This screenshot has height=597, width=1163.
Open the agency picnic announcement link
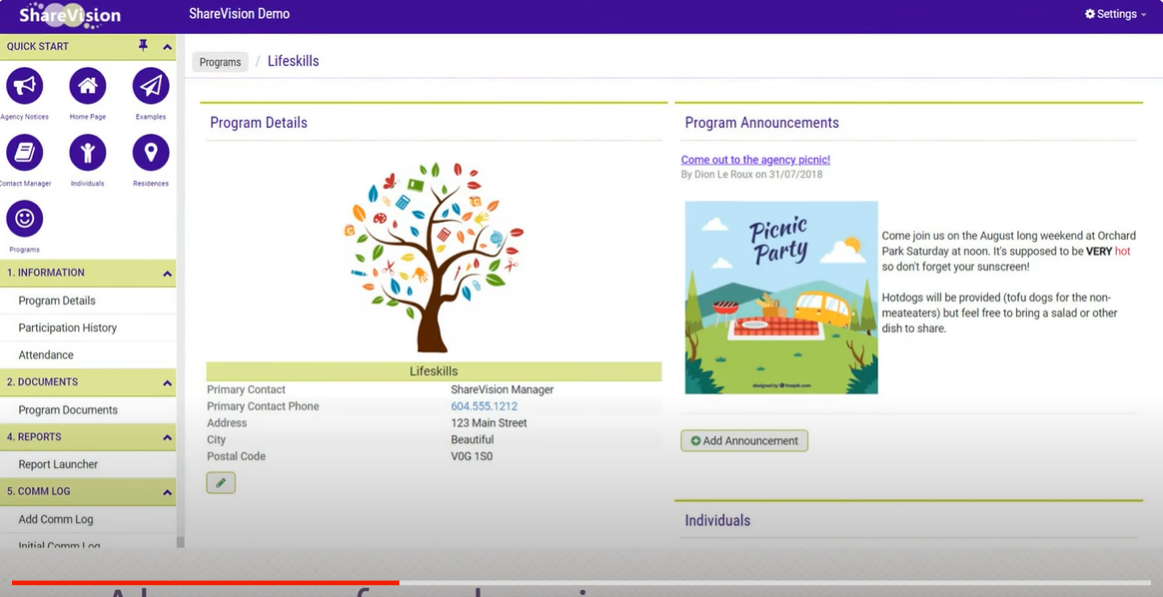click(756, 159)
